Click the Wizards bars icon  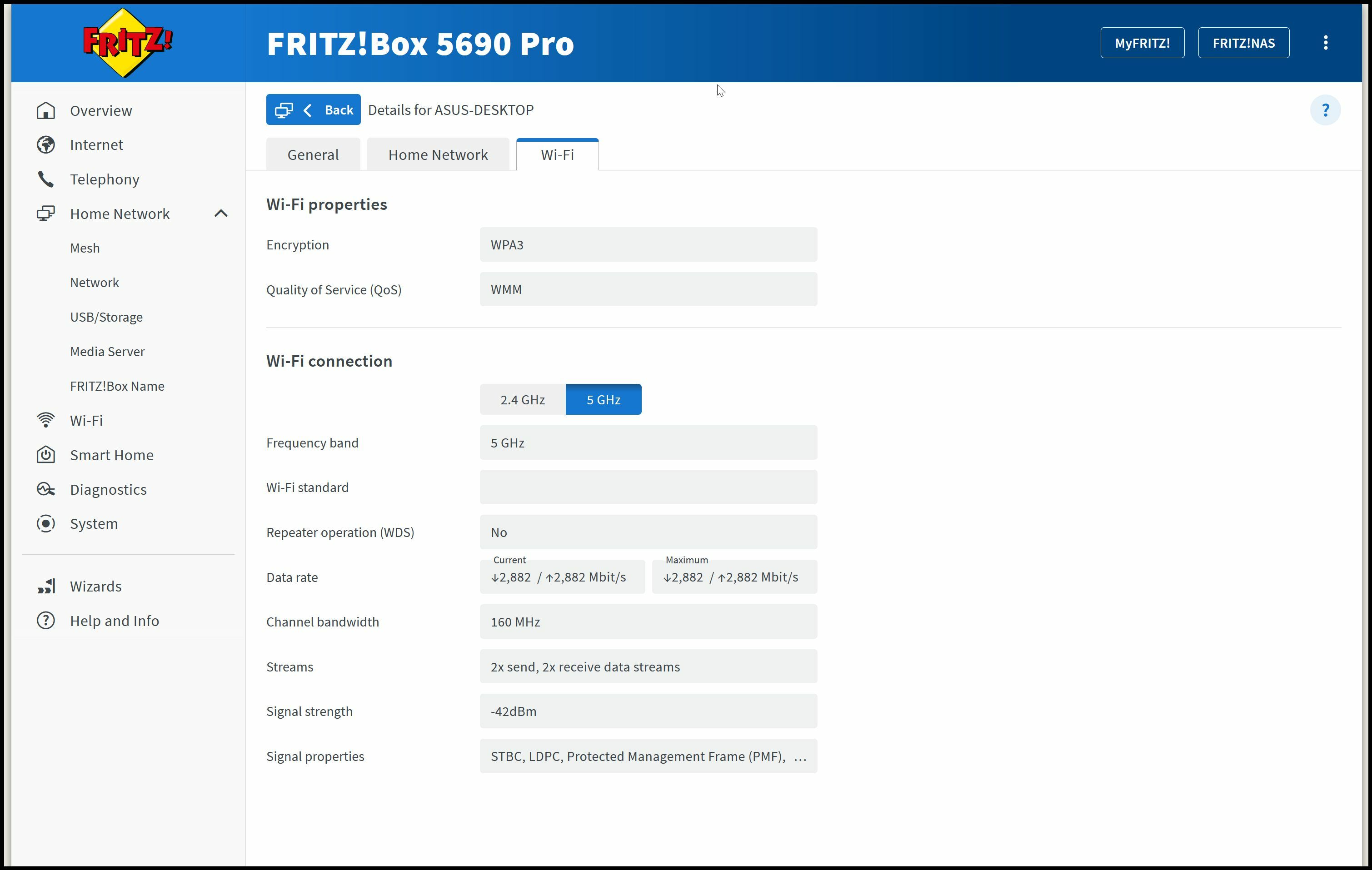(x=46, y=586)
